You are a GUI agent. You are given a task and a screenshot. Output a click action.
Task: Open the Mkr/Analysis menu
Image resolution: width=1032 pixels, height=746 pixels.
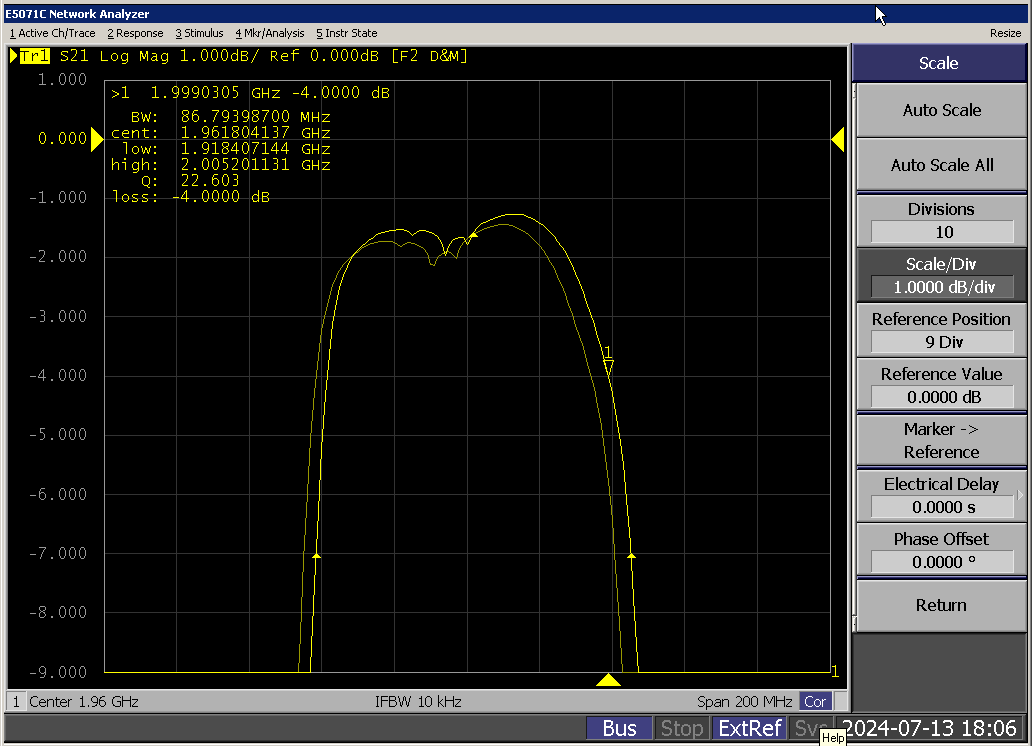click(x=269, y=33)
